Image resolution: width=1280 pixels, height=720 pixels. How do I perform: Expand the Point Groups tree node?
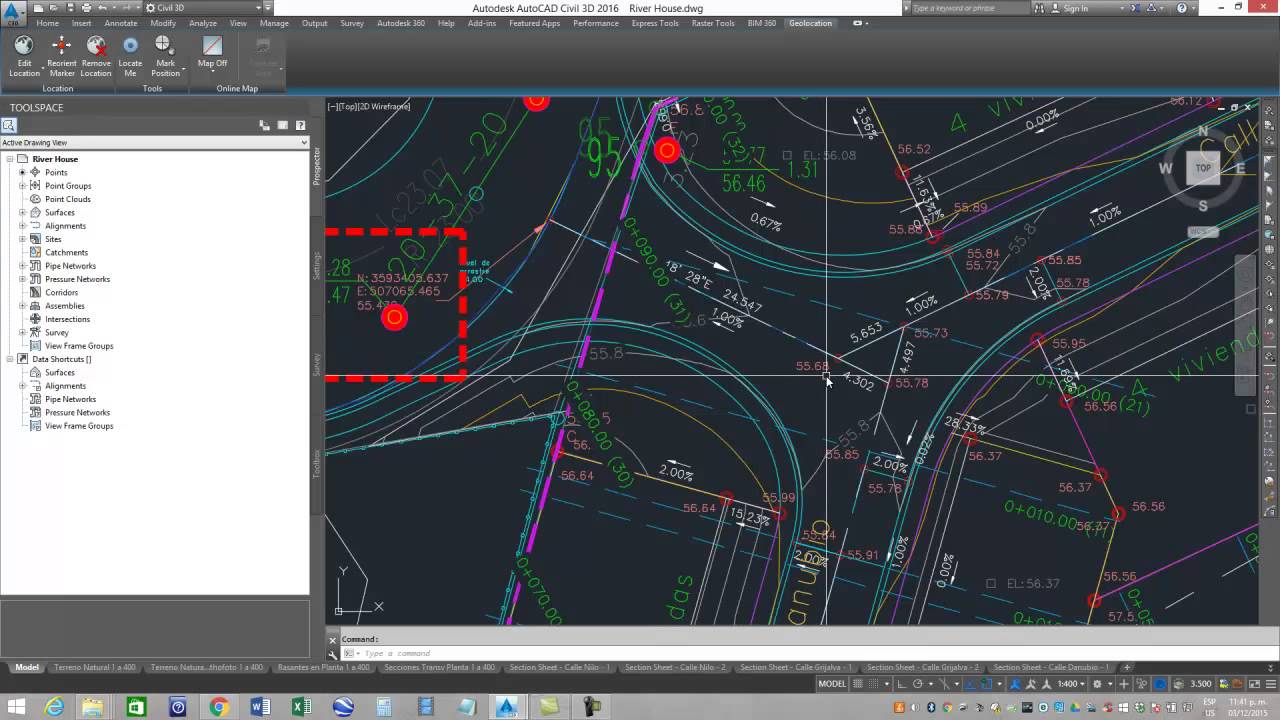pos(22,186)
